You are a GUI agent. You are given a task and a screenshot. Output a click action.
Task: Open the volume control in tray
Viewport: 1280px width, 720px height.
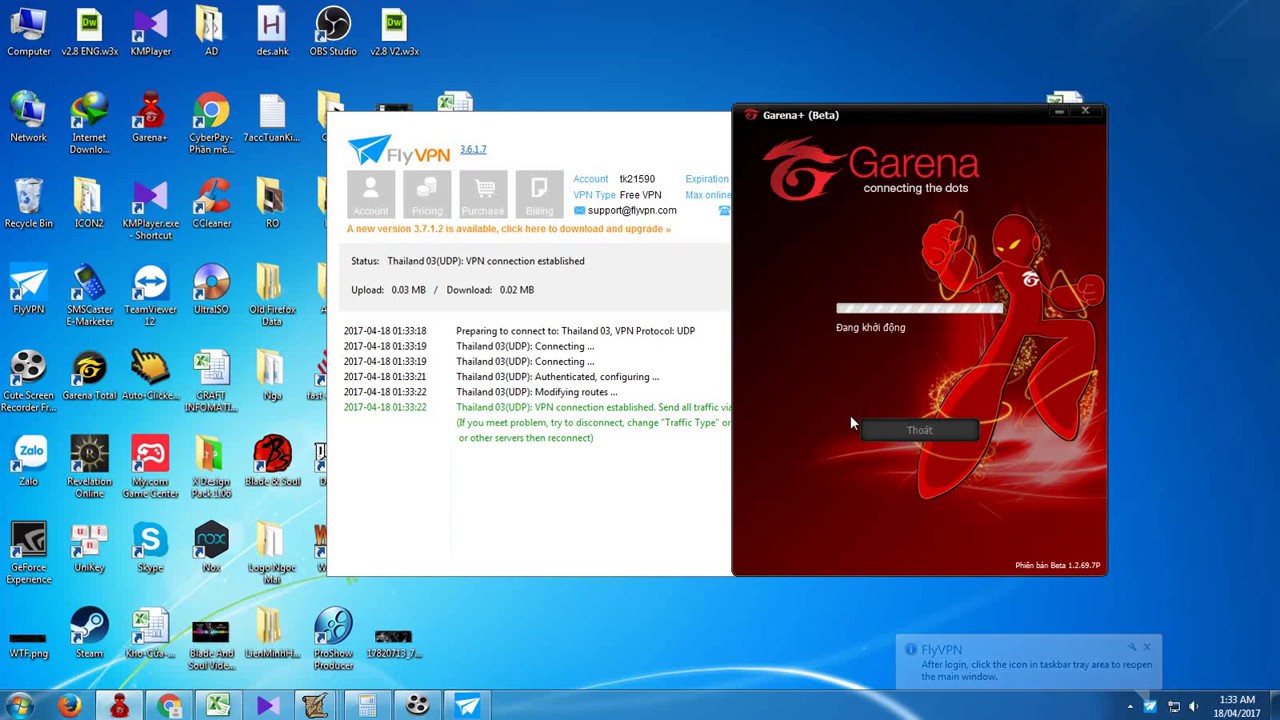[x=1193, y=707]
